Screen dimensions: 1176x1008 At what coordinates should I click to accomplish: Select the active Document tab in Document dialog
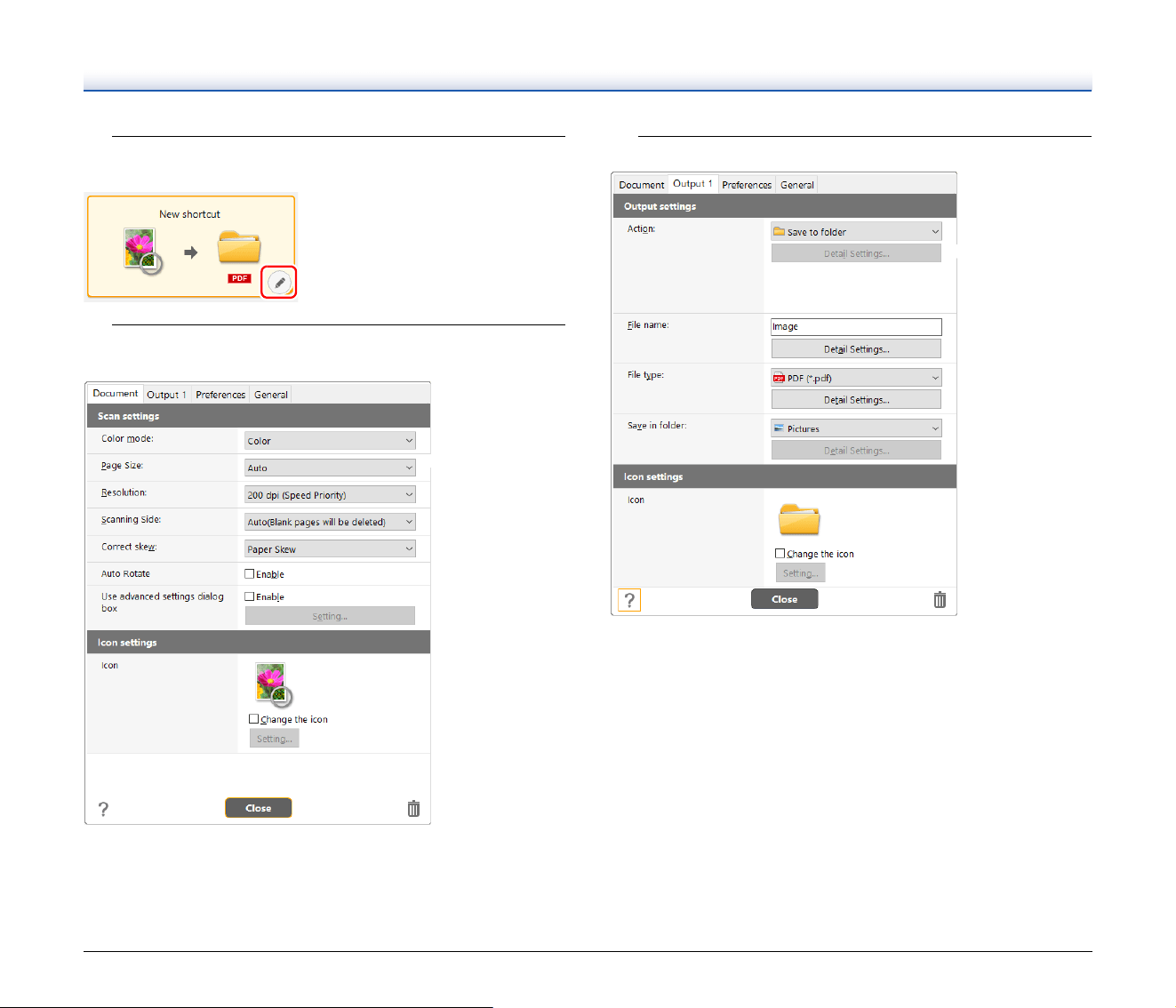coord(116,393)
